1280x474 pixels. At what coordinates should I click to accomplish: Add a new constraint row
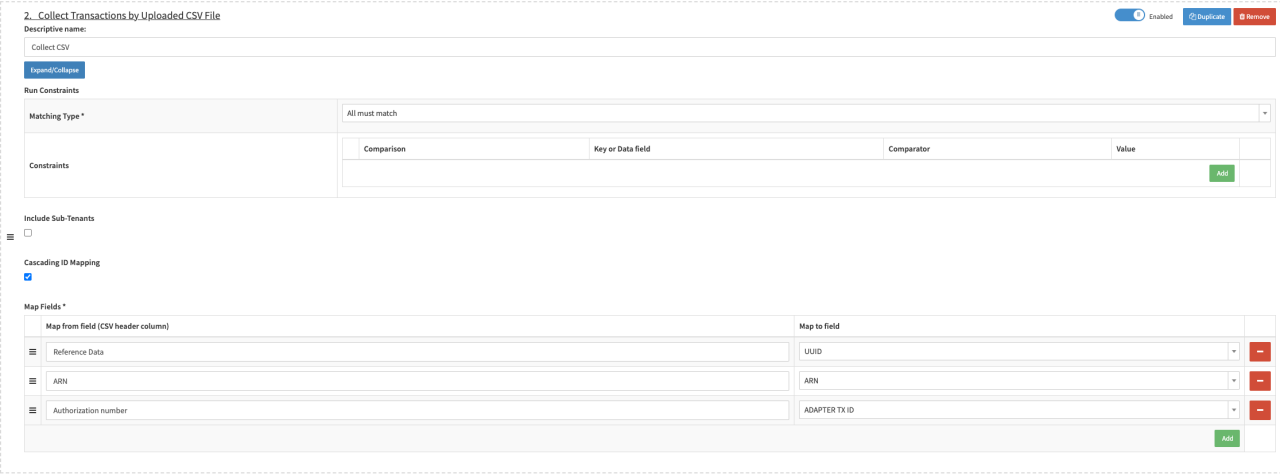point(1221,173)
